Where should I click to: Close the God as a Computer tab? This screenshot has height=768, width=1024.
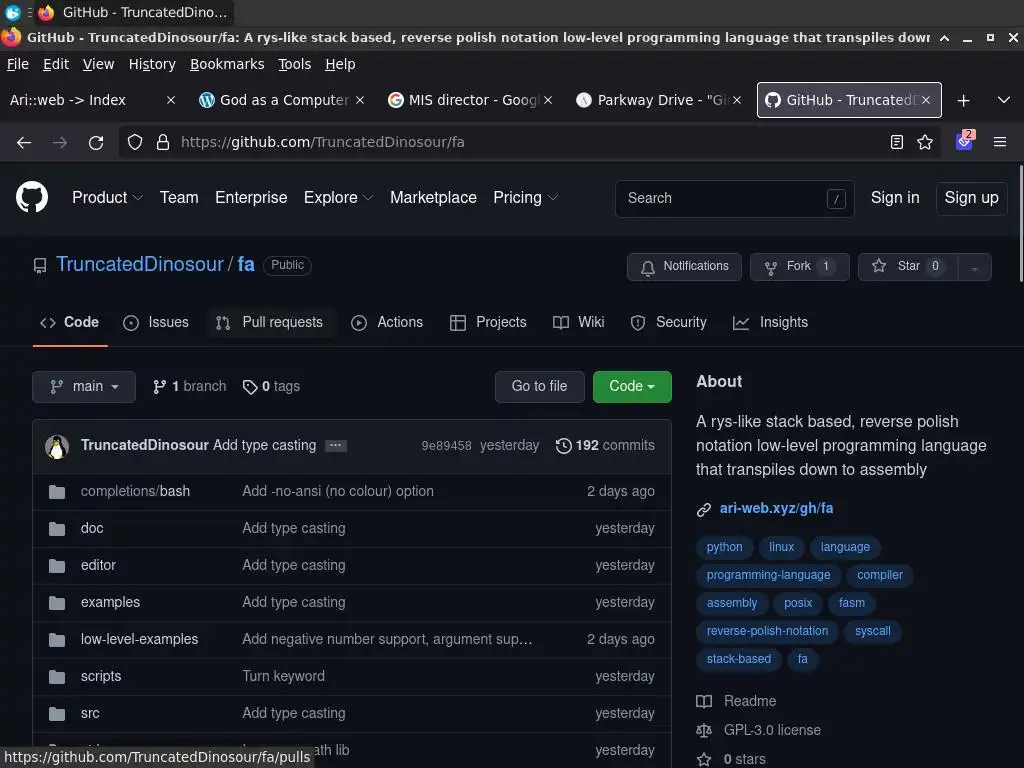point(360,100)
